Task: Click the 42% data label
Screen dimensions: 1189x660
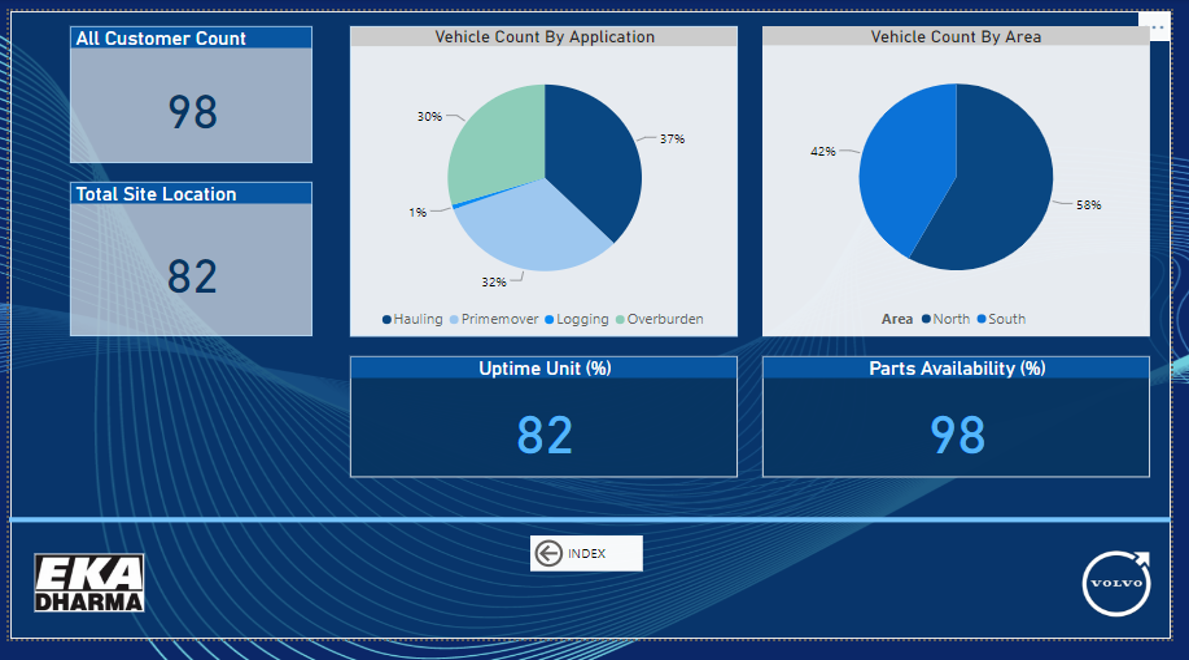Action: point(823,151)
